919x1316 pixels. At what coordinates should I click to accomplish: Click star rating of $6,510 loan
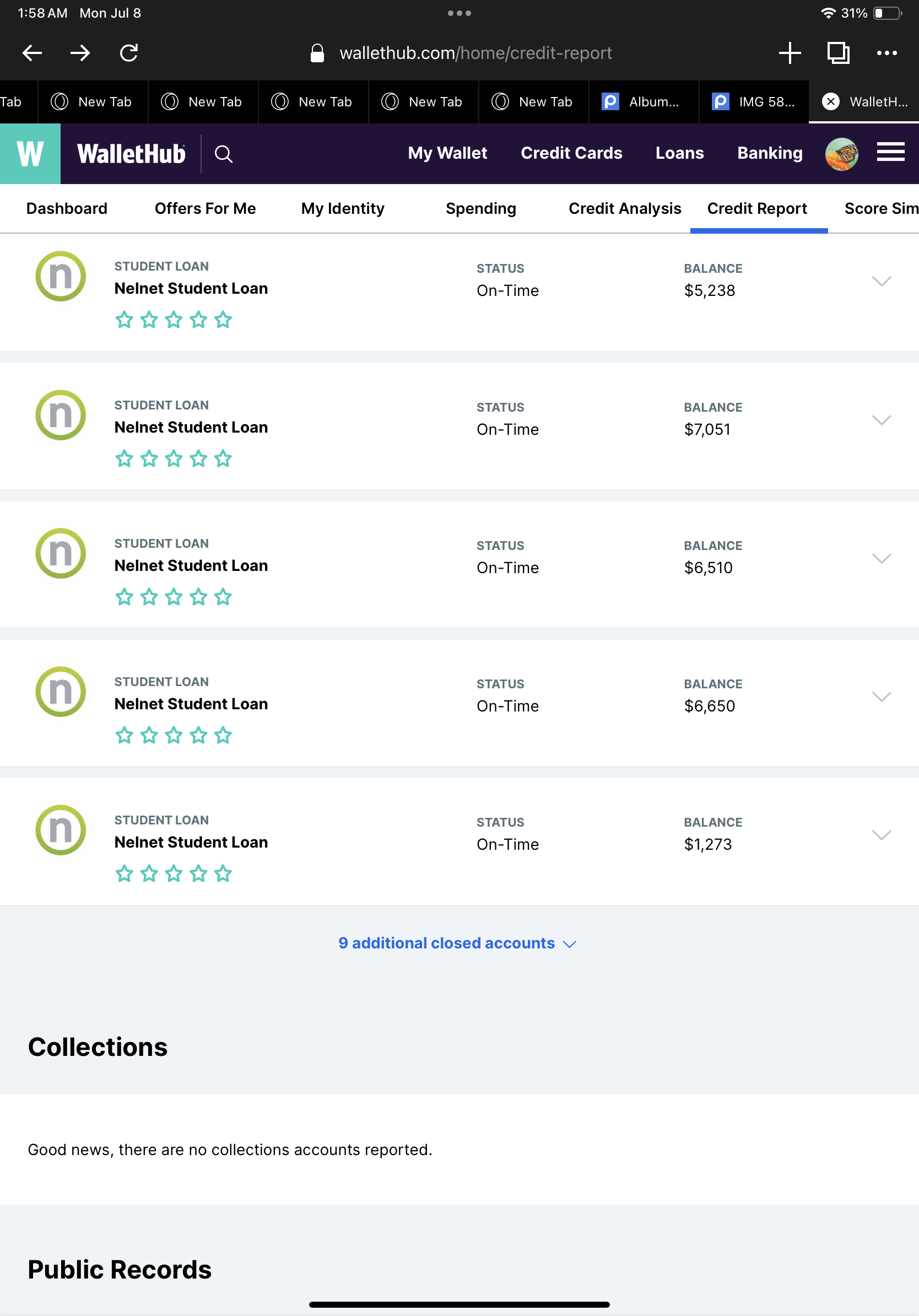[174, 597]
